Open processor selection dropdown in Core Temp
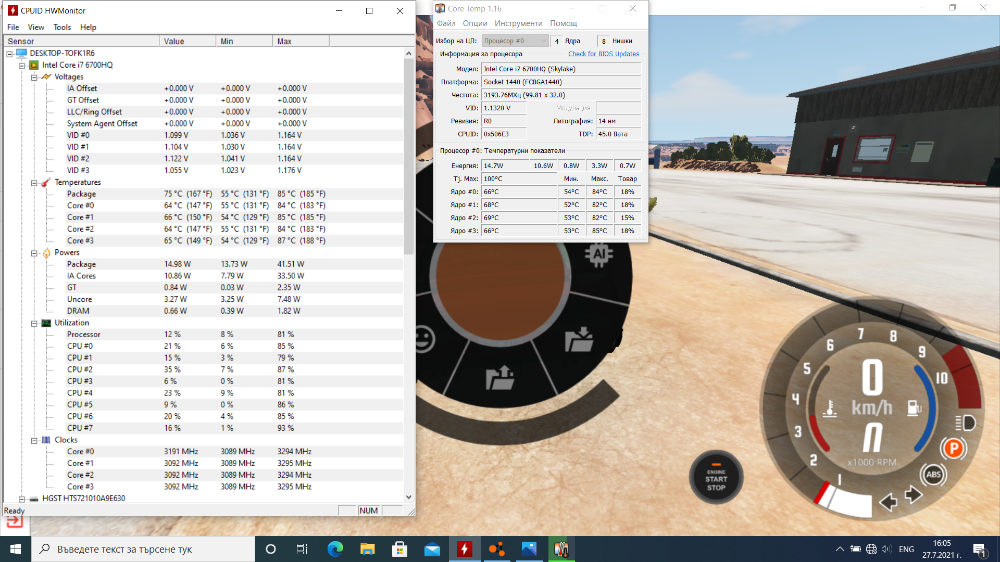Viewport: 1000px width, 562px height. [x=515, y=41]
